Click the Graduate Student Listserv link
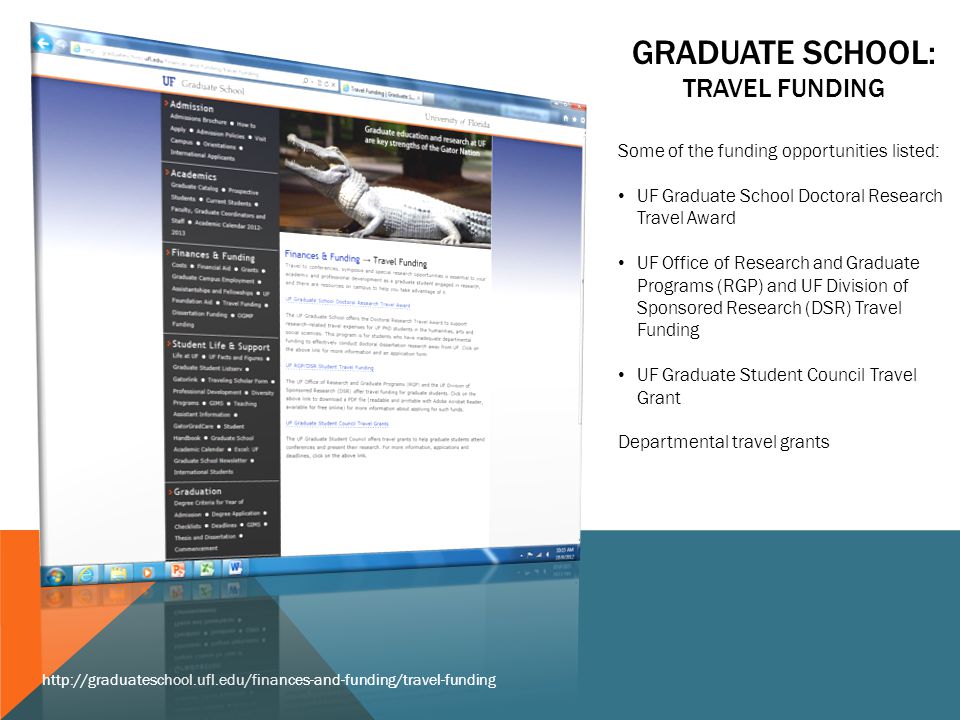This screenshot has height=720, width=960. coord(208,368)
